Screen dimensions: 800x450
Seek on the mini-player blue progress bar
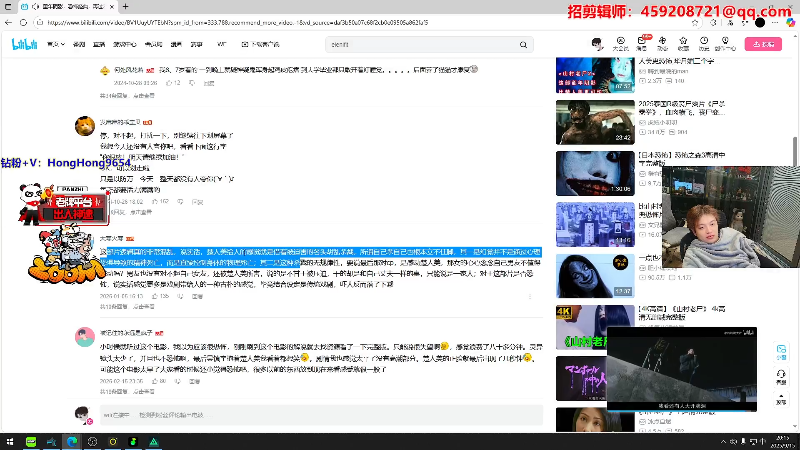pyautogui.click(x=682, y=410)
